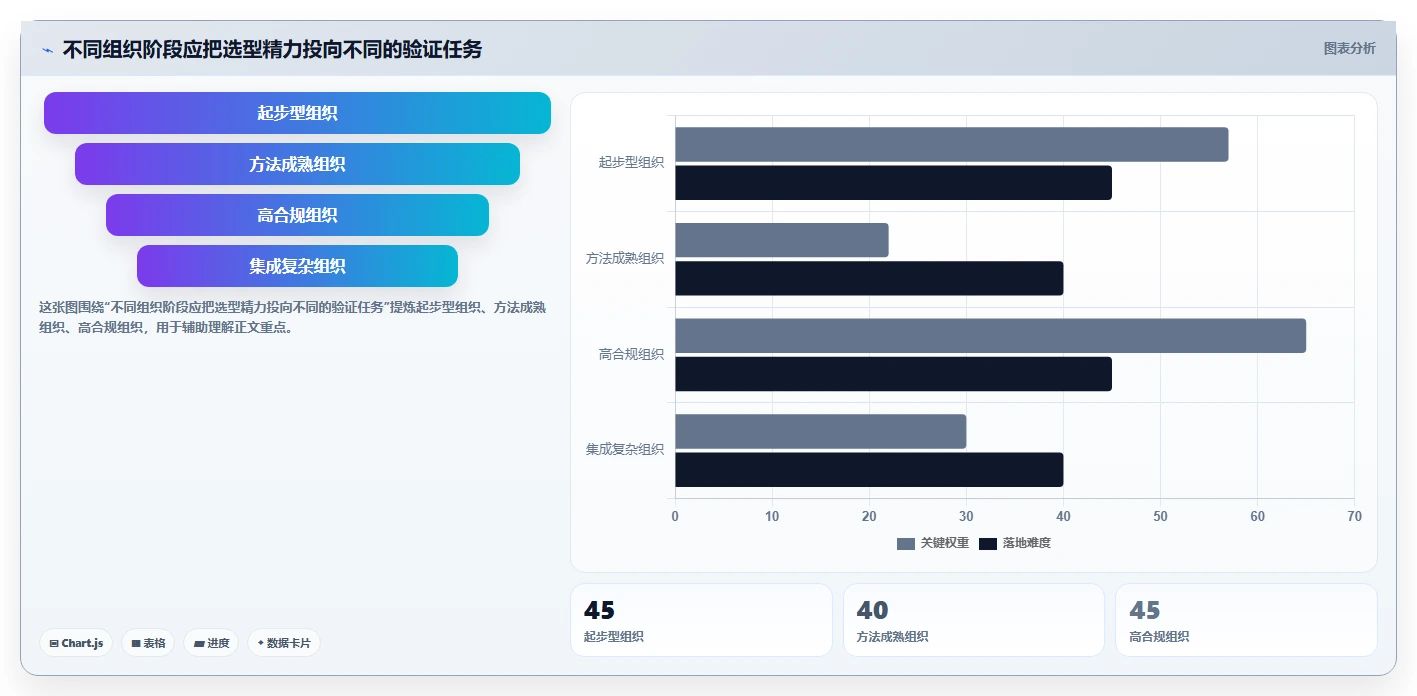Toggle 关键权重 legend item in chart
The height and width of the screenshot is (696, 1417).
coord(932,543)
